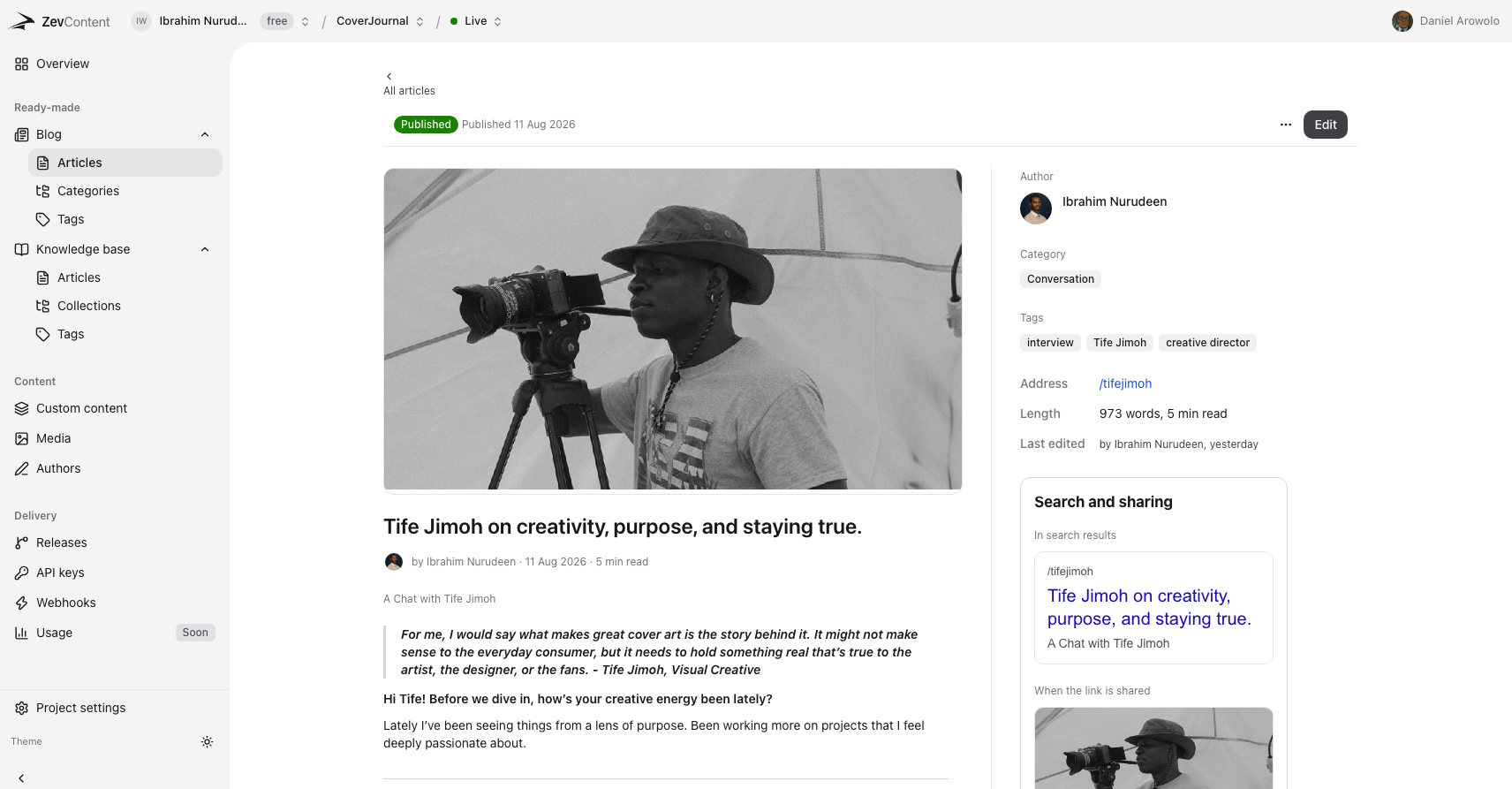Click the Project settings gear icon
This screenshot has width=1512, height=789.
point(21,708)
